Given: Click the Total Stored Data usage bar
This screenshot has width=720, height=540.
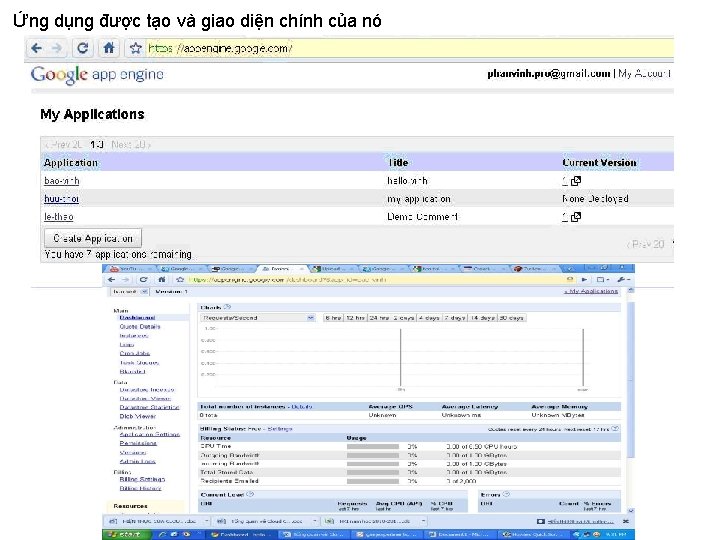Looking at the screenshot, I should click(x=373, y=472).
